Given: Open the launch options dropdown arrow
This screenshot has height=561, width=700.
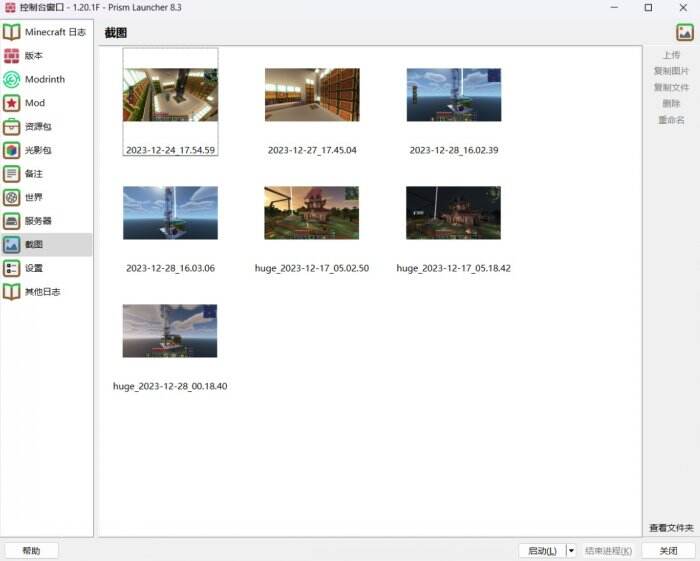Looking at the screenshot, I should pyautogui.click(x=571, y=551).
